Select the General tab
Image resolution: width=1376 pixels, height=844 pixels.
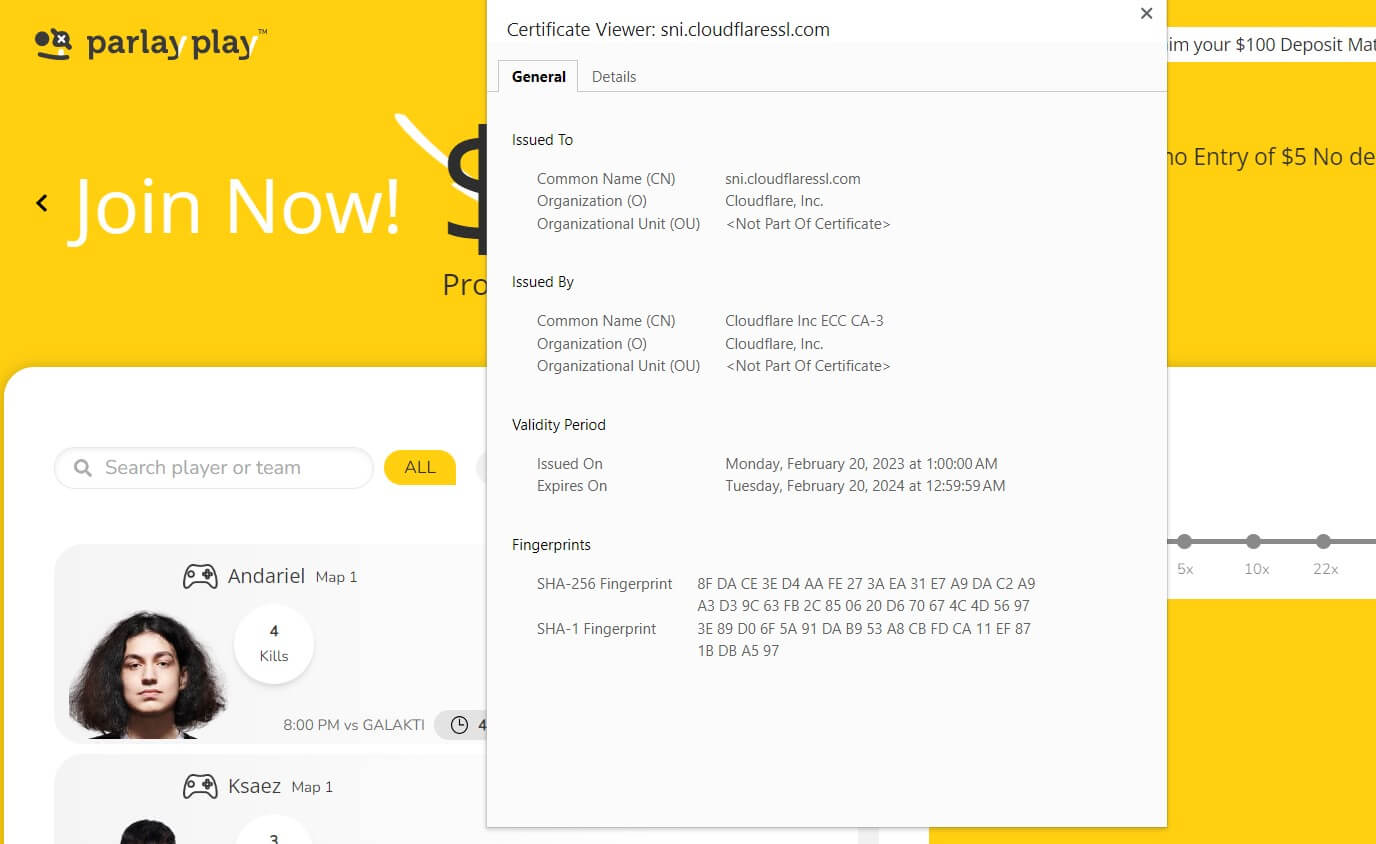coord(538,76)
